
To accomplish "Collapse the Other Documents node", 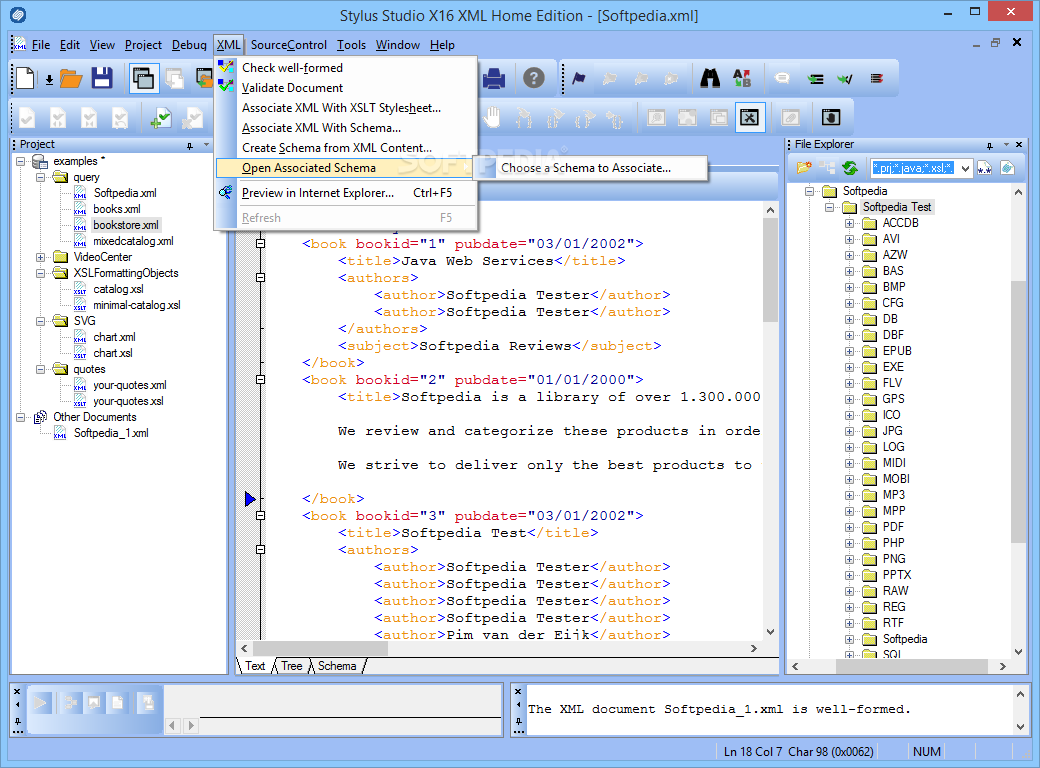I will [21, 417].
